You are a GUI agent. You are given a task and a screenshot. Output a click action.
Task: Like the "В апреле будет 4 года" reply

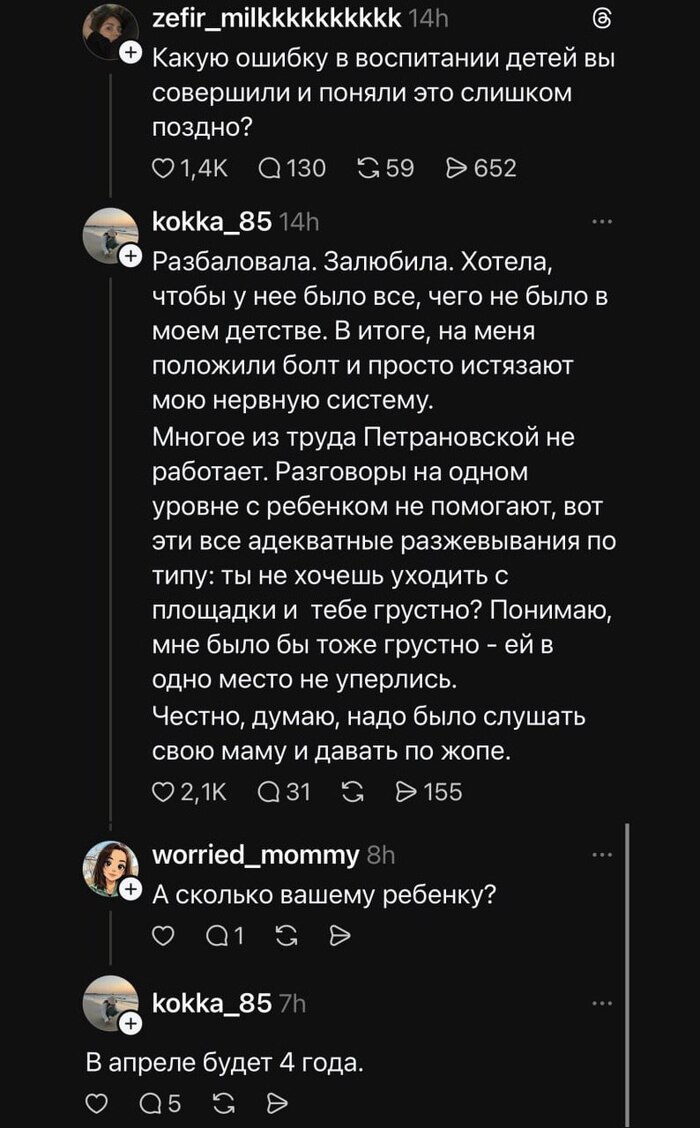98,1104
